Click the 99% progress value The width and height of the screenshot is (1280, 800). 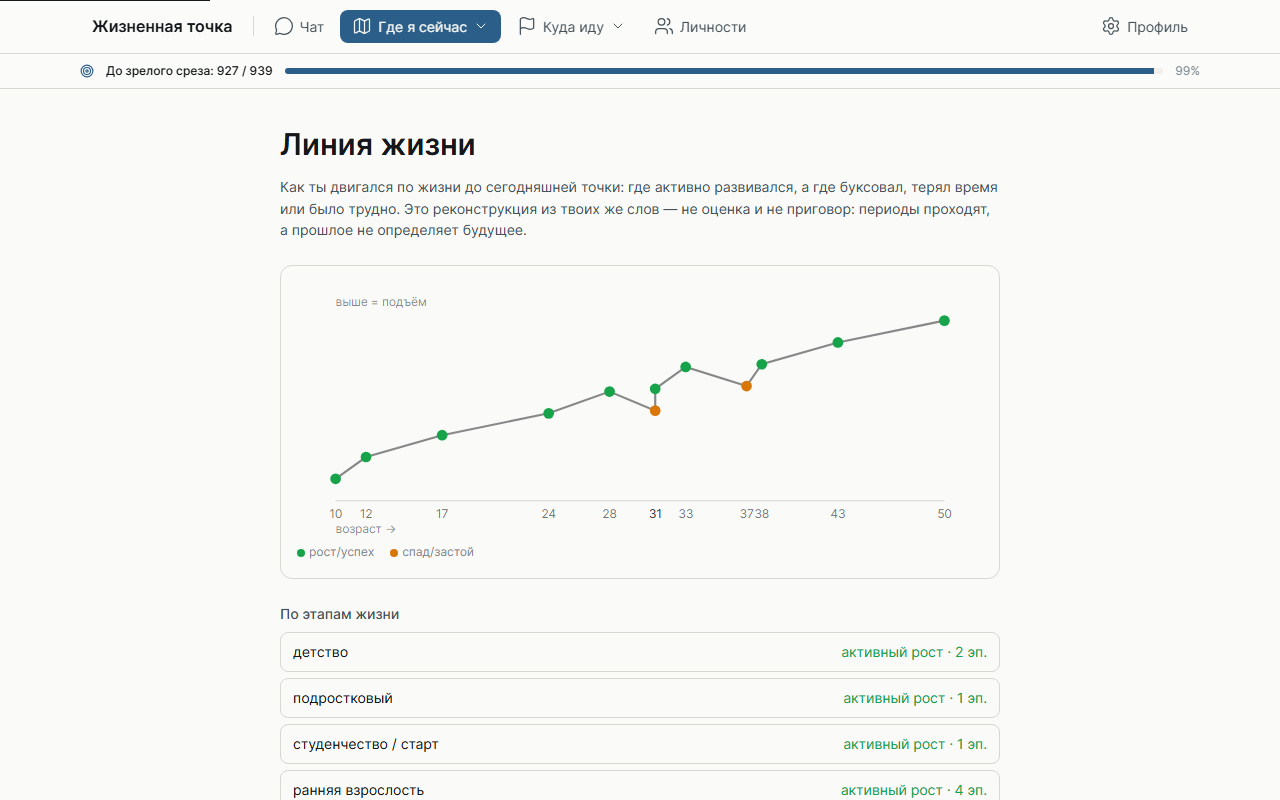[x=1187, y=71]
